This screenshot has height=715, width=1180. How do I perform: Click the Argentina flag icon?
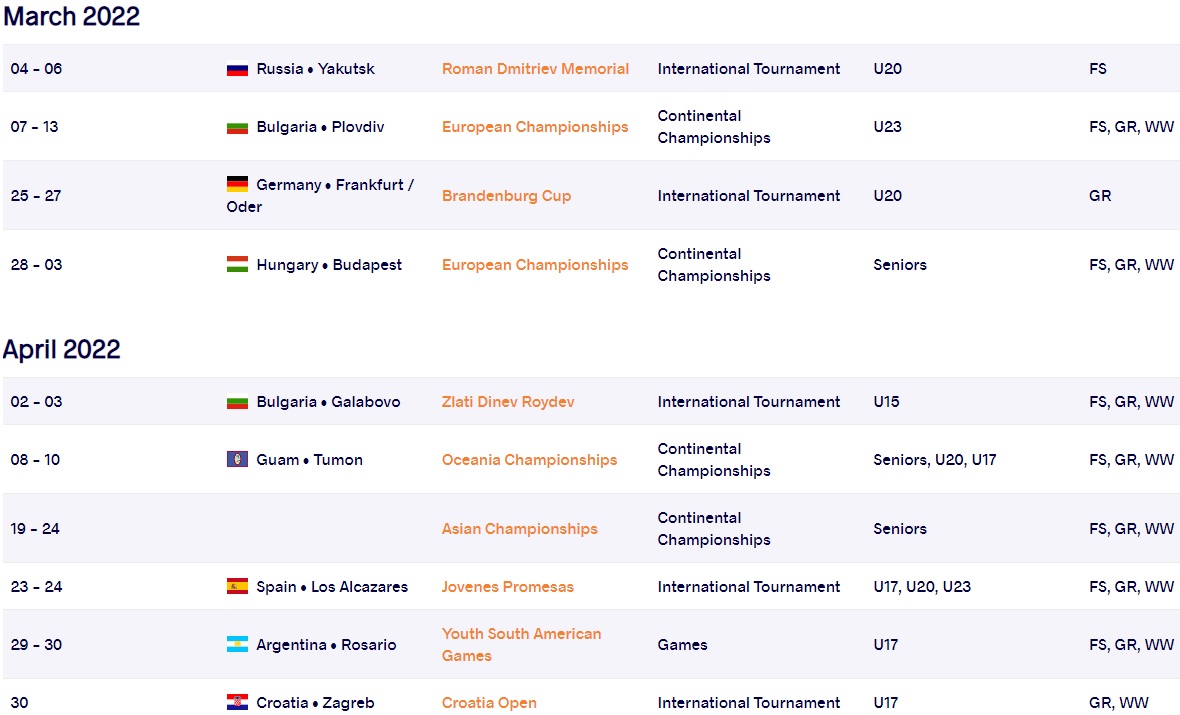[237, 645]
